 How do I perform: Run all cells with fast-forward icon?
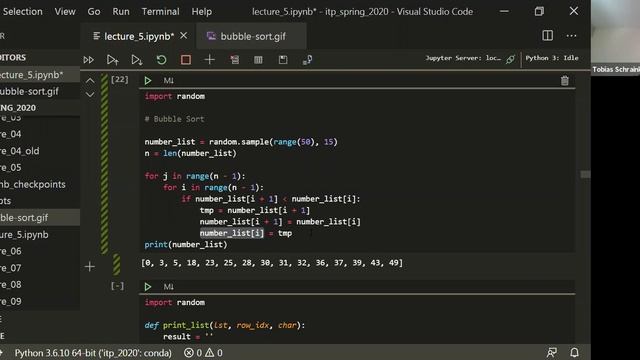pos(88,60)
